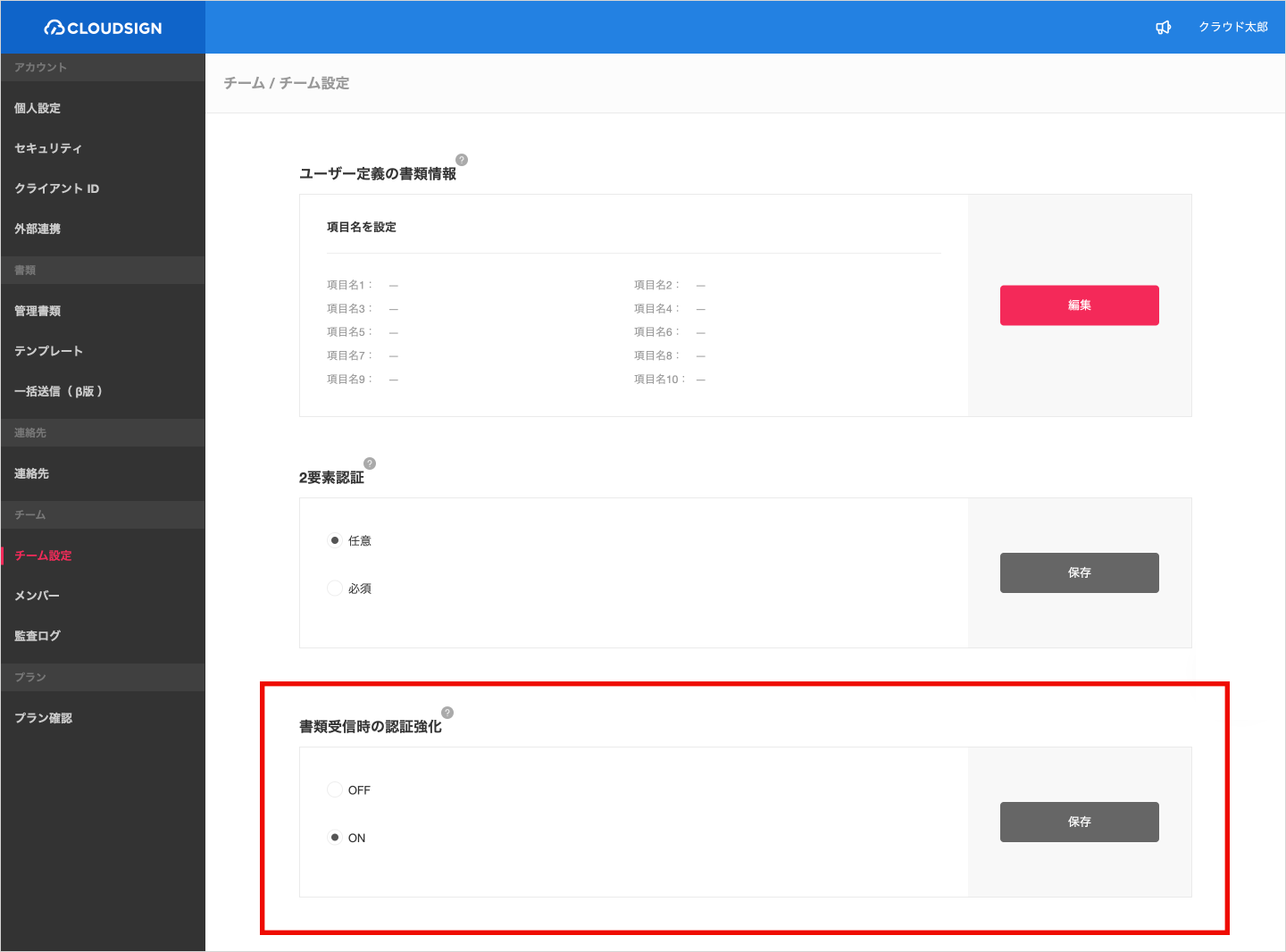Select the 必須 radio button
1286x952 pixels.
(335, 589)
